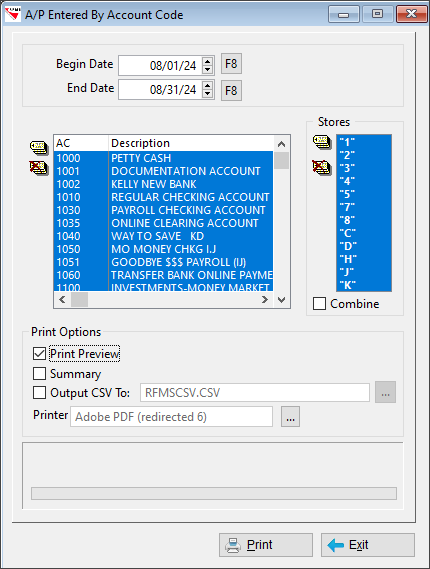Viewport: 430px width, 569px height.
Task: Enable Output CSV To checkbox
Action: 39,393
